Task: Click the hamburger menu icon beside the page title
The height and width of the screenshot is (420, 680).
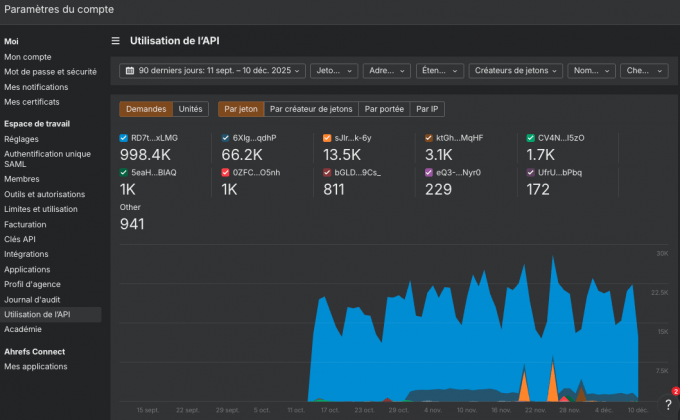Action: click(x=116, y=41)
